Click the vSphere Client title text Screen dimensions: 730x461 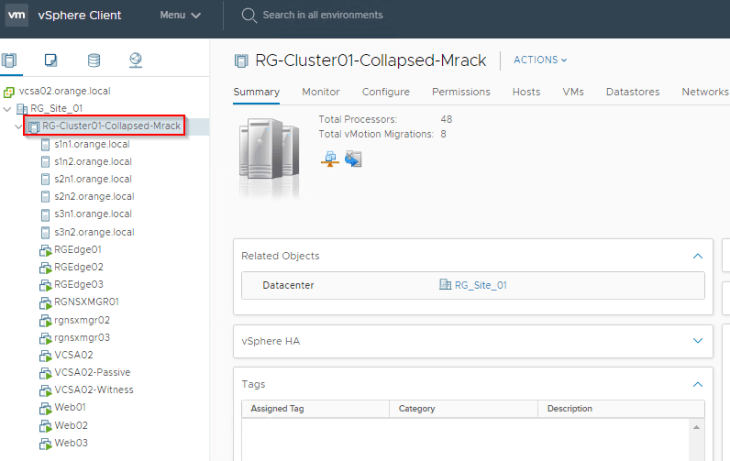[x=80, y=15]
